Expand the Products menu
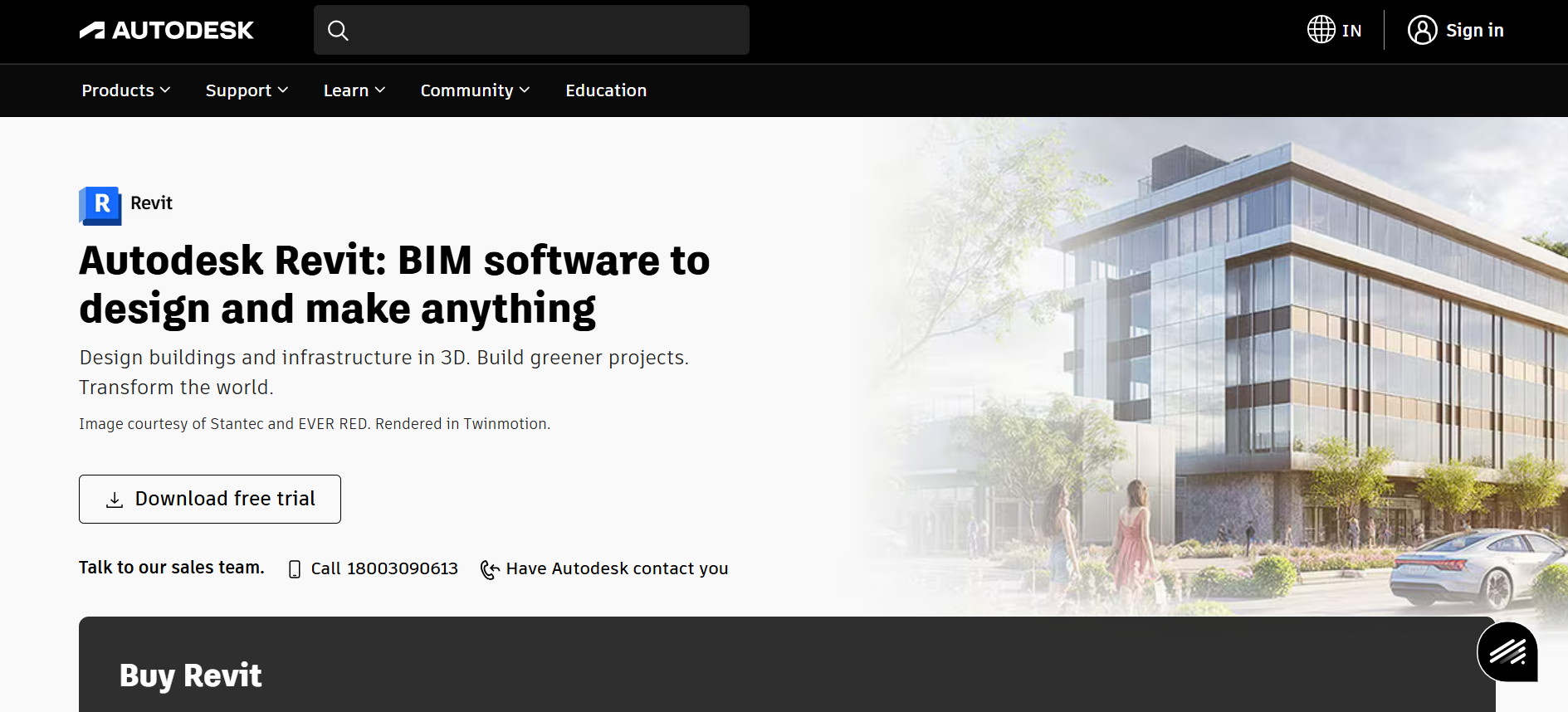The width and height of the screenshot is (1568, 712). click(126, 90)
